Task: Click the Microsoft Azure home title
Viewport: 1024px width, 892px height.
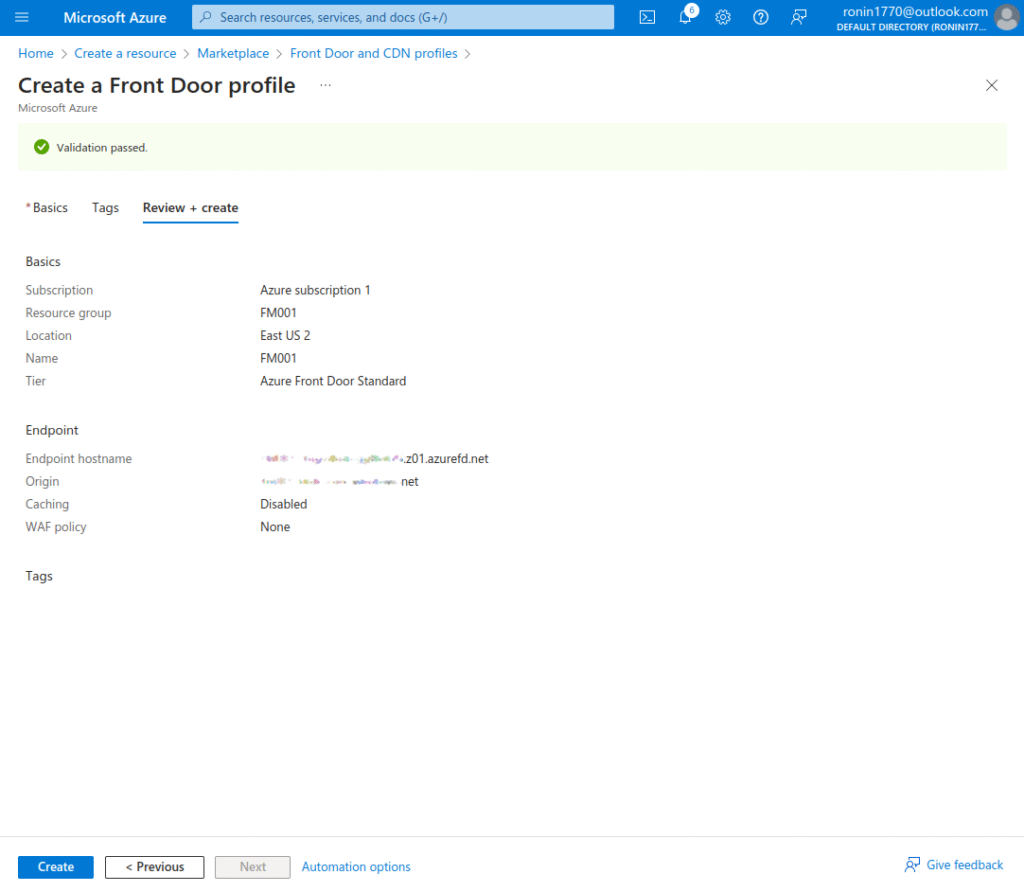Action: 115,18
